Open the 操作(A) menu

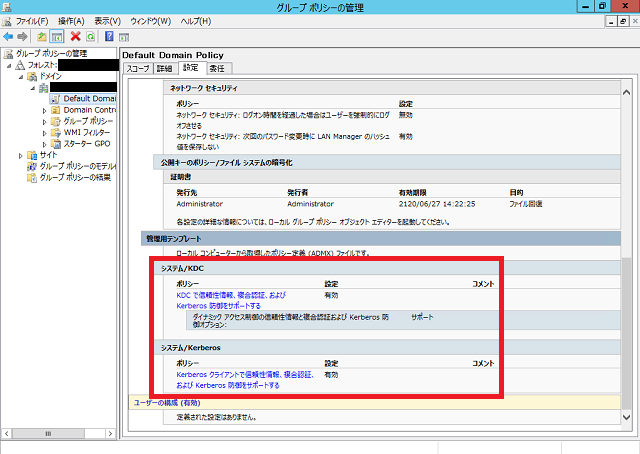point(71,20)
